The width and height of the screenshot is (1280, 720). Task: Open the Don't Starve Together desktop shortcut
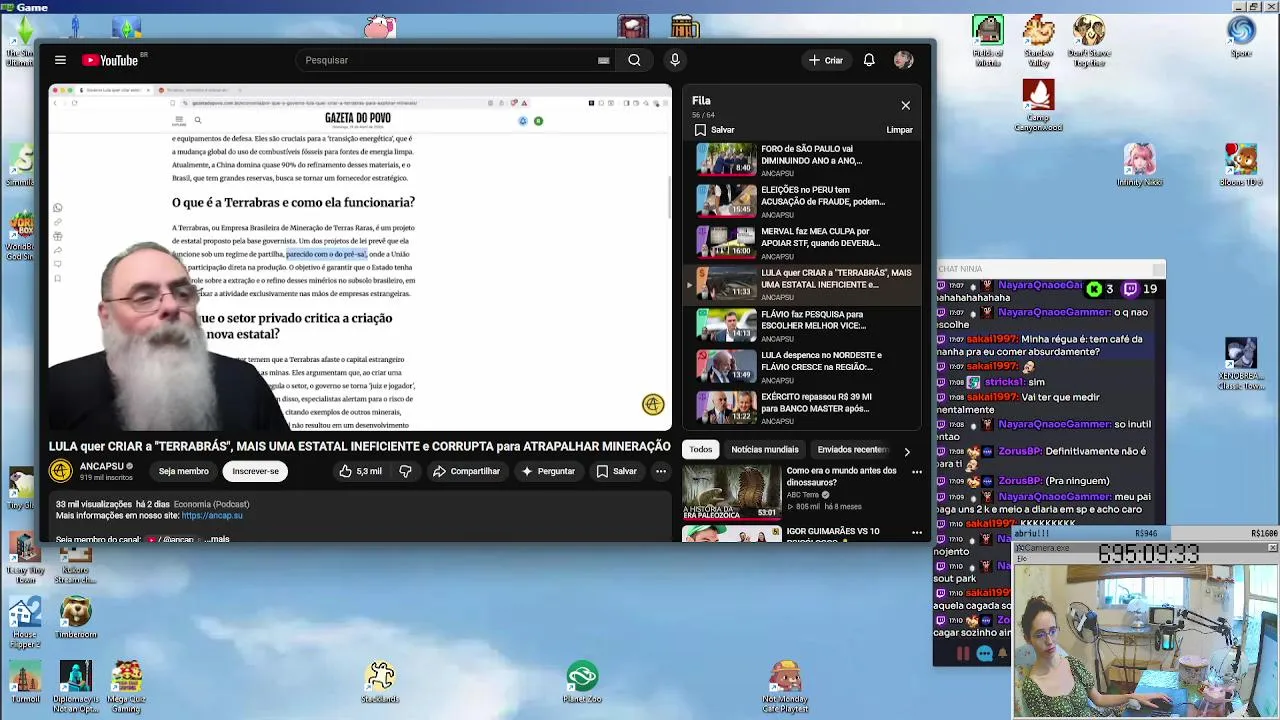pyautogui.click(x=1089, y=40)
